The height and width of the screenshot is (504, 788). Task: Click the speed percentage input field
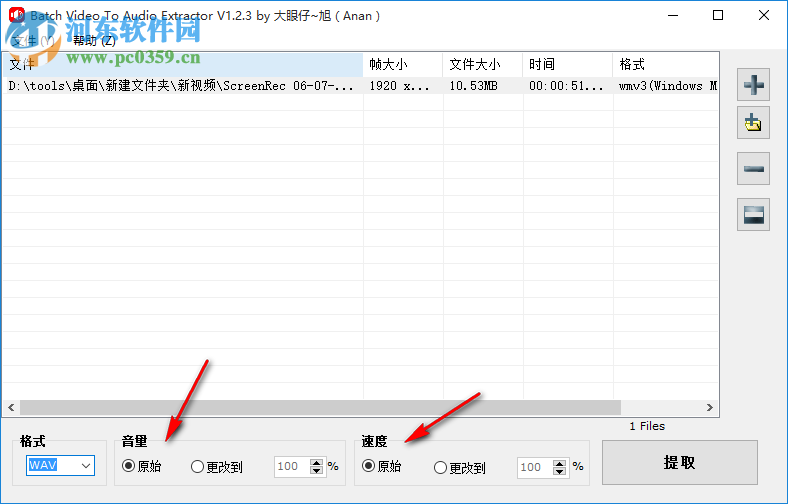536,467
